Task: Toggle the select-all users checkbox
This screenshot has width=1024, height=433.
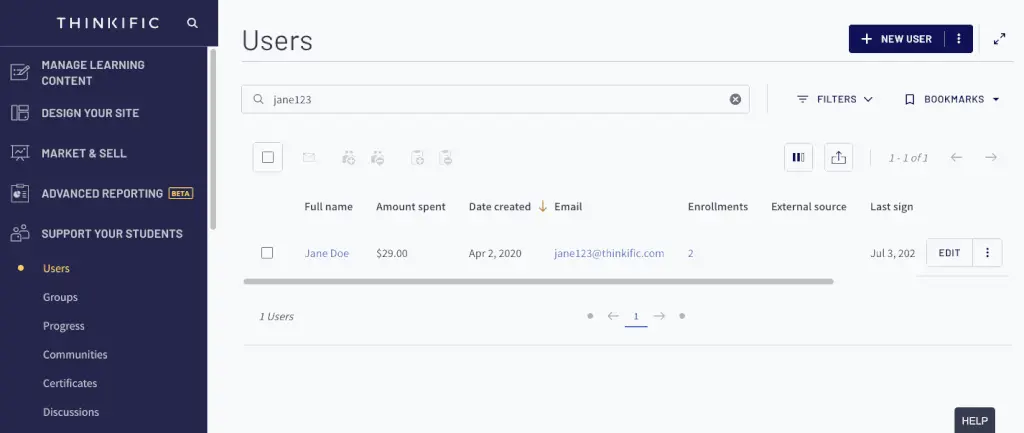Action: click(268, 157)
